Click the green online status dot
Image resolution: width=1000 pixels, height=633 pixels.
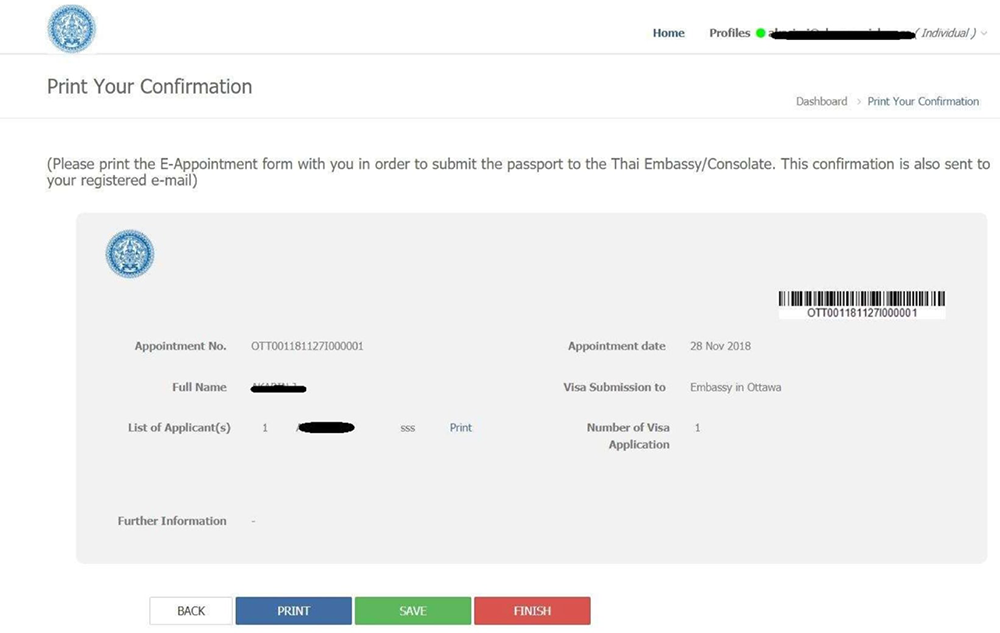(x=760, y=33)
